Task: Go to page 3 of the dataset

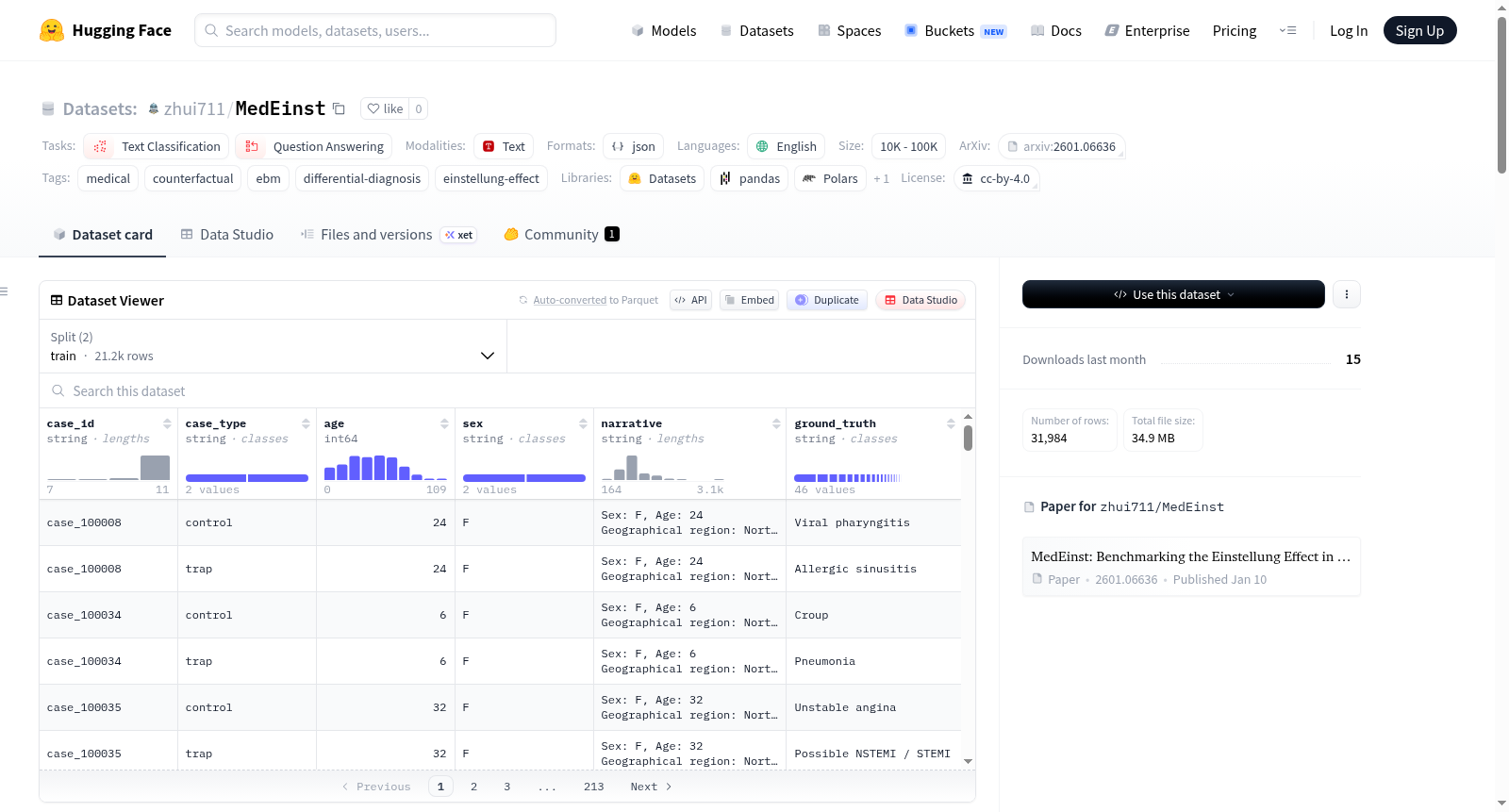Action: [x=507, y=787]
